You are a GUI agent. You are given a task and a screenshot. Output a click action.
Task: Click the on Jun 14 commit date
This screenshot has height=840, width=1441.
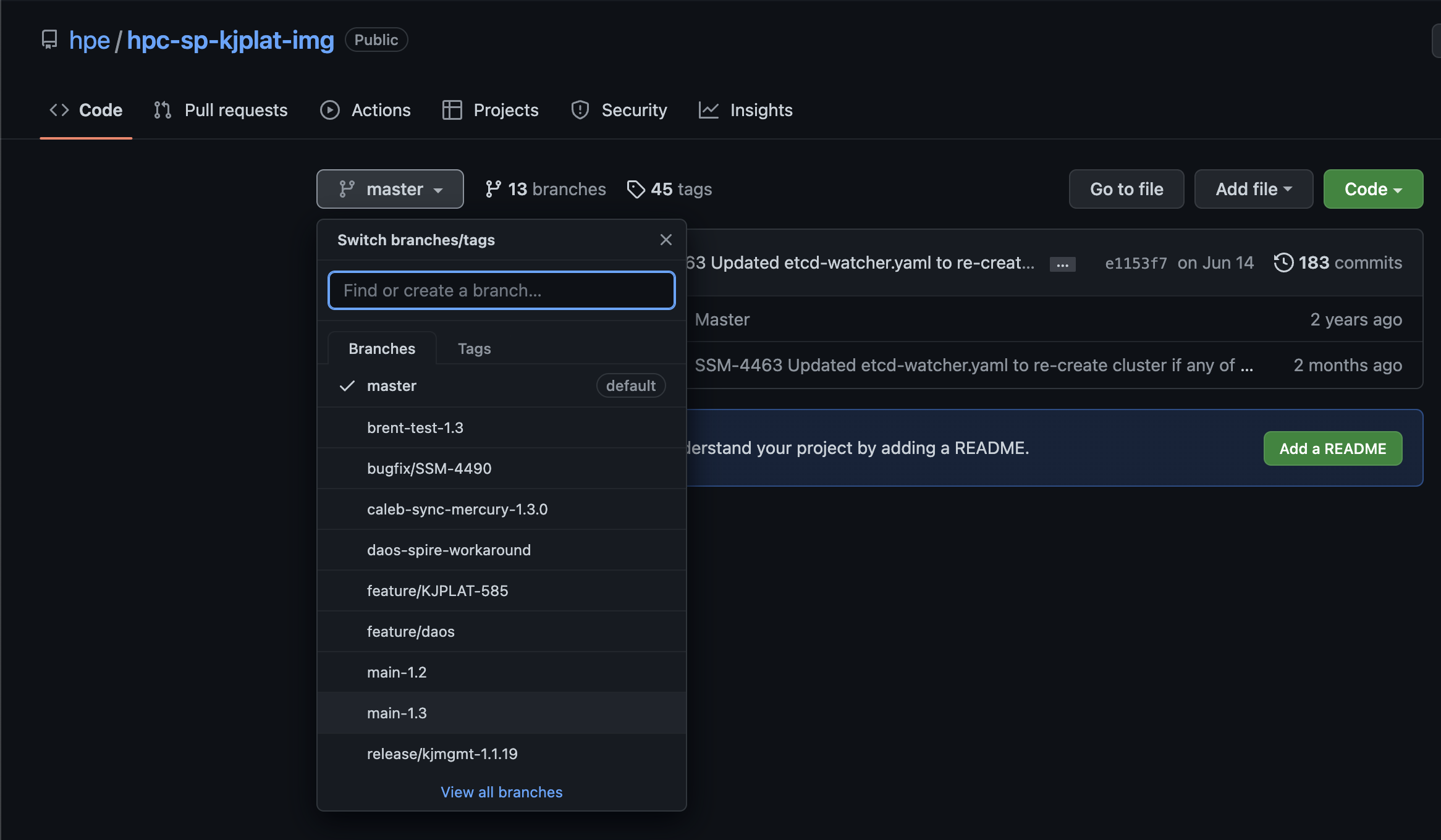(x=1215, y=262)
